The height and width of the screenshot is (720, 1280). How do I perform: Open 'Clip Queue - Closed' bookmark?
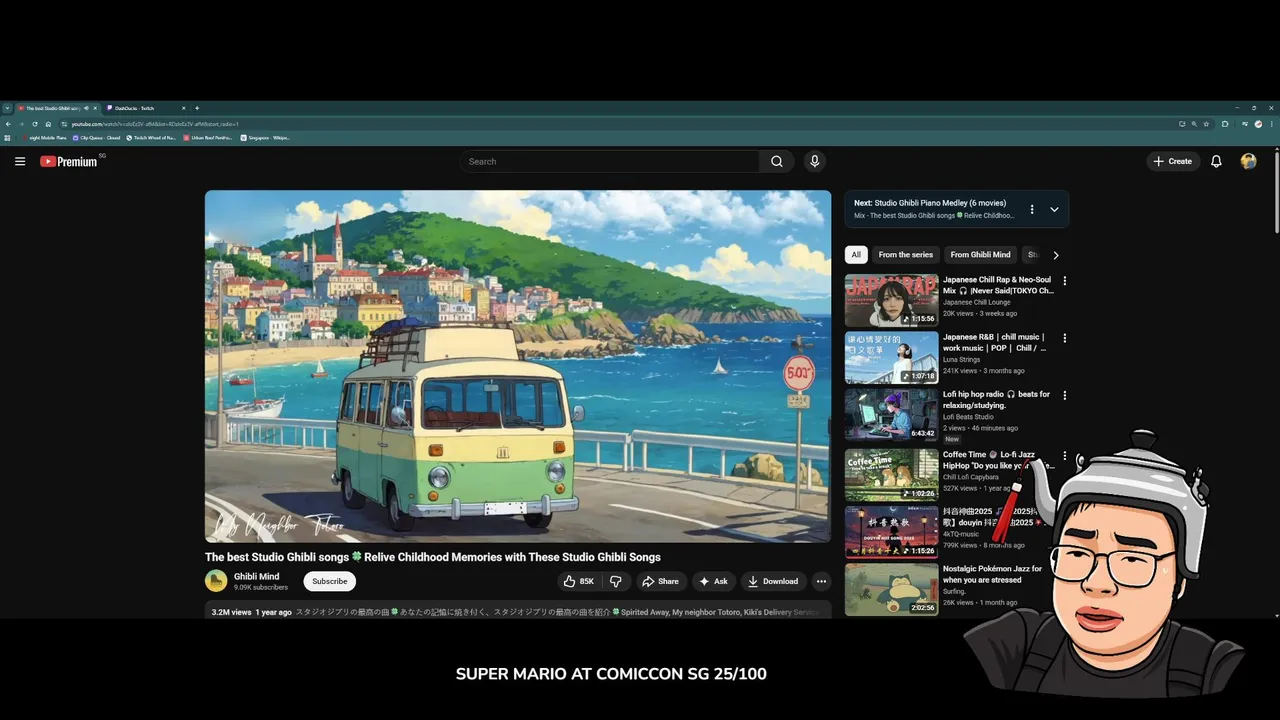pyautogui.click(x=97, y=138)
